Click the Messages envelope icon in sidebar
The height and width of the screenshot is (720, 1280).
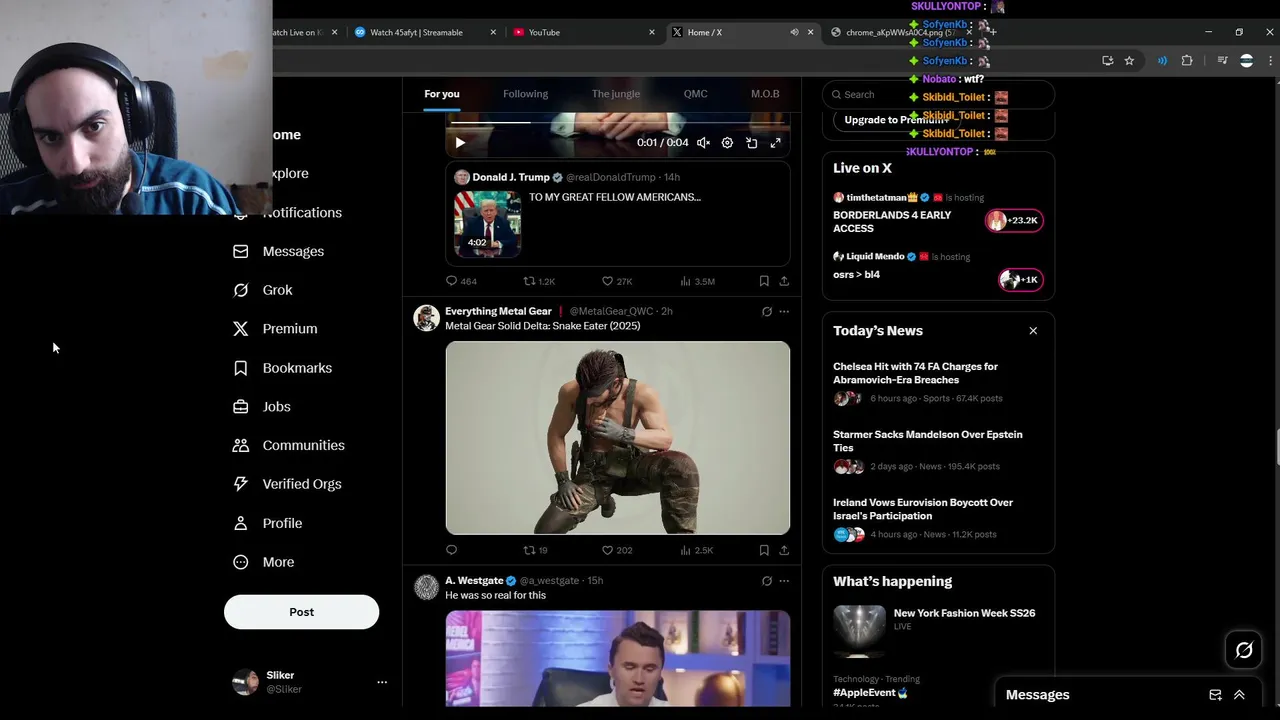tap(240, 251)
